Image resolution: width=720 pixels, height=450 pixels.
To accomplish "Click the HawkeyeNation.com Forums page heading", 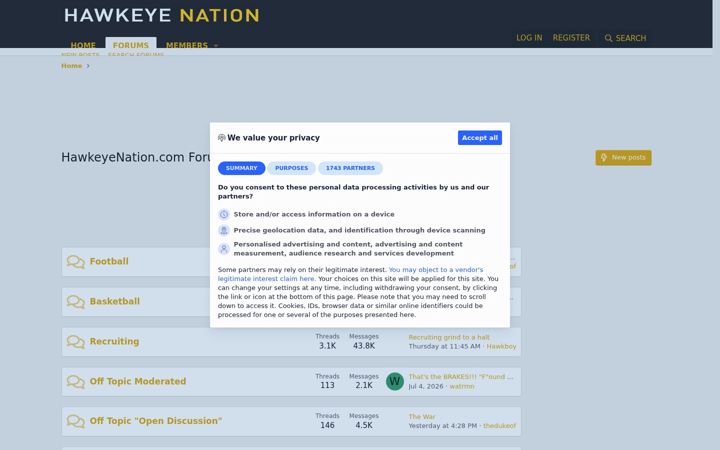I will pos(135,157).
